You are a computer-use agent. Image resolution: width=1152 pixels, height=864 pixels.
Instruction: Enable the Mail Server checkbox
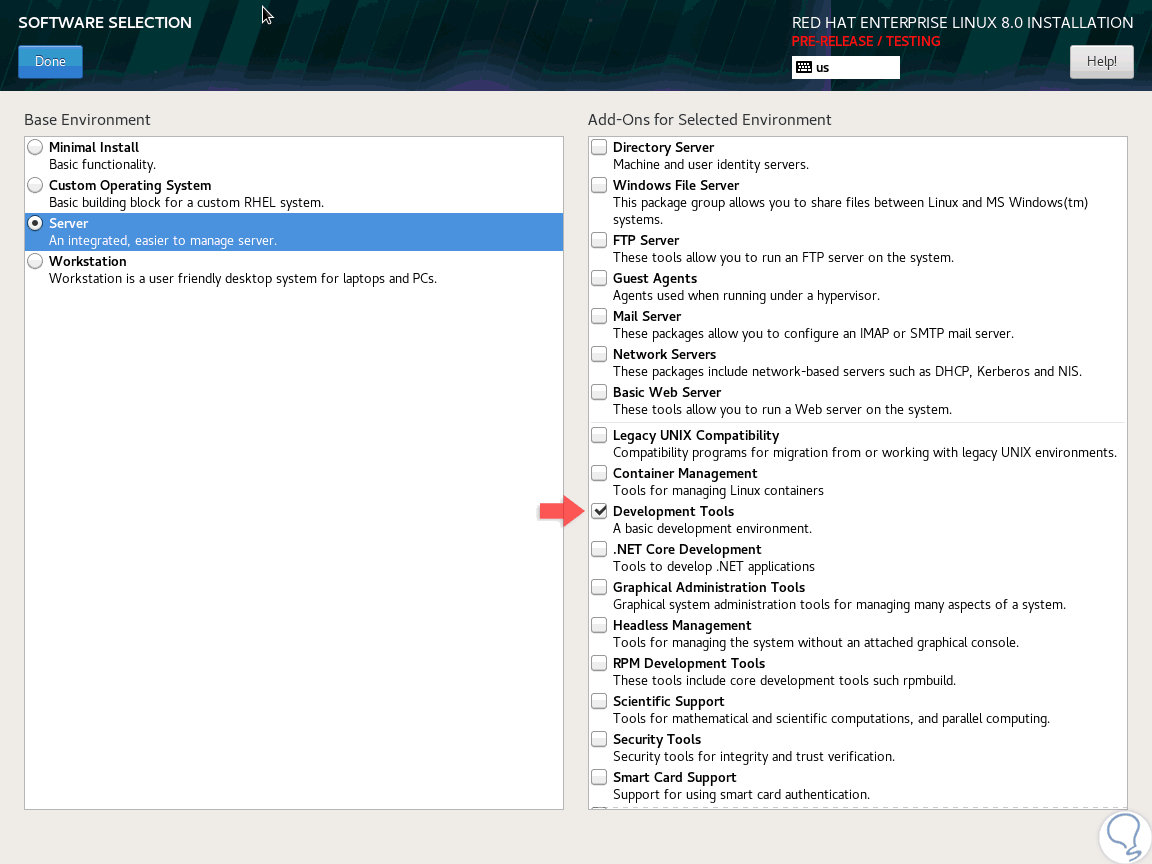coord(599,317)
